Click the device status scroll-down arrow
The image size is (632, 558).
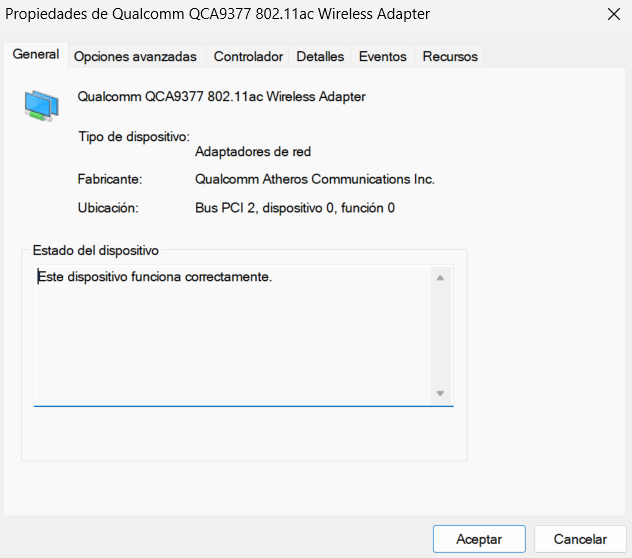point(440,393)
